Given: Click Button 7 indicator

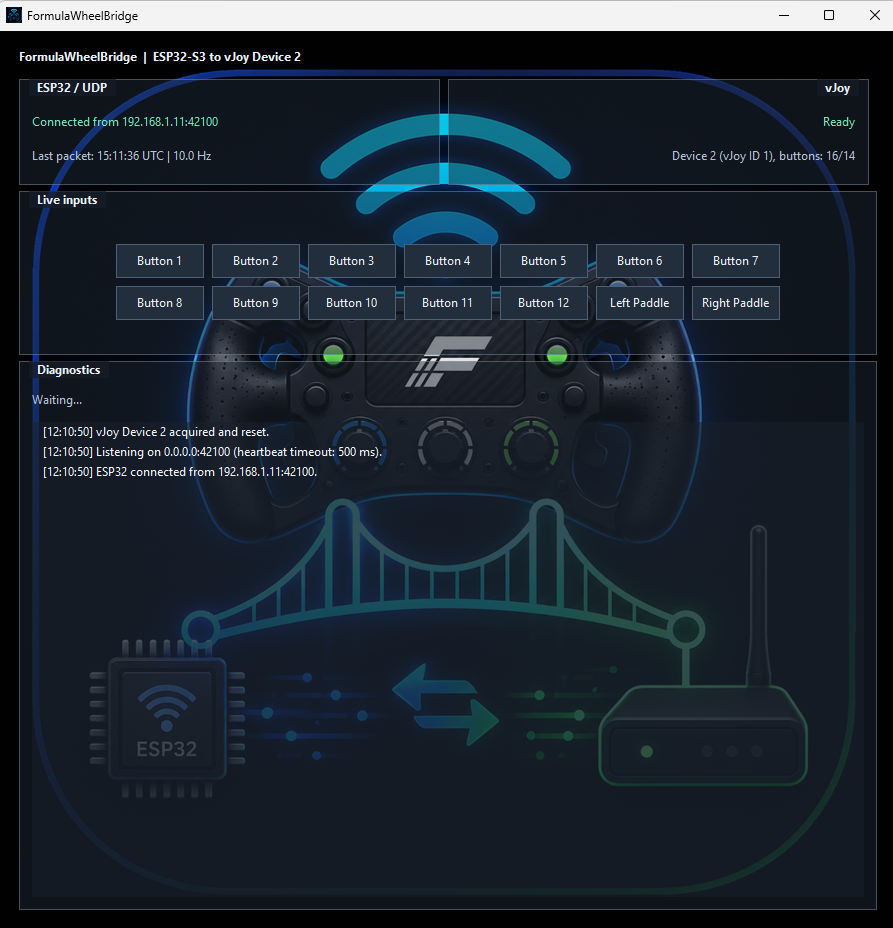Looking at the screenshot, I should [736, 261].
